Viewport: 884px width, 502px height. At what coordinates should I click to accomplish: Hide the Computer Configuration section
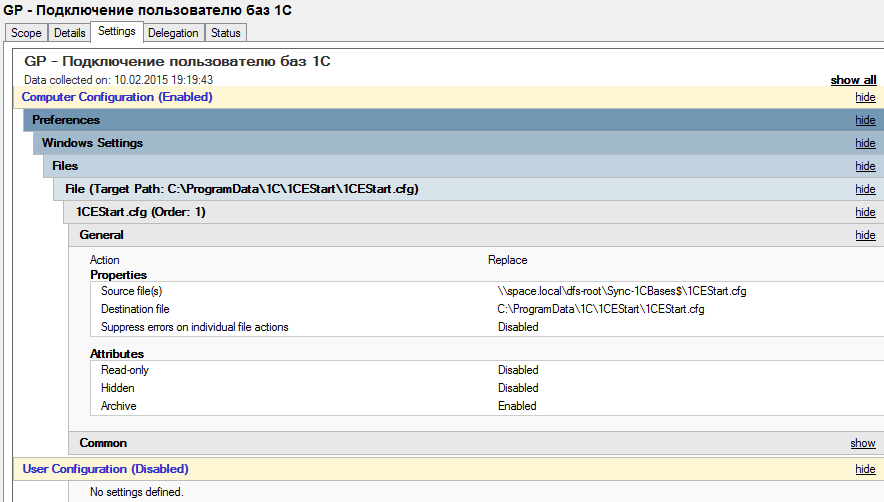(x=865, y=97)
